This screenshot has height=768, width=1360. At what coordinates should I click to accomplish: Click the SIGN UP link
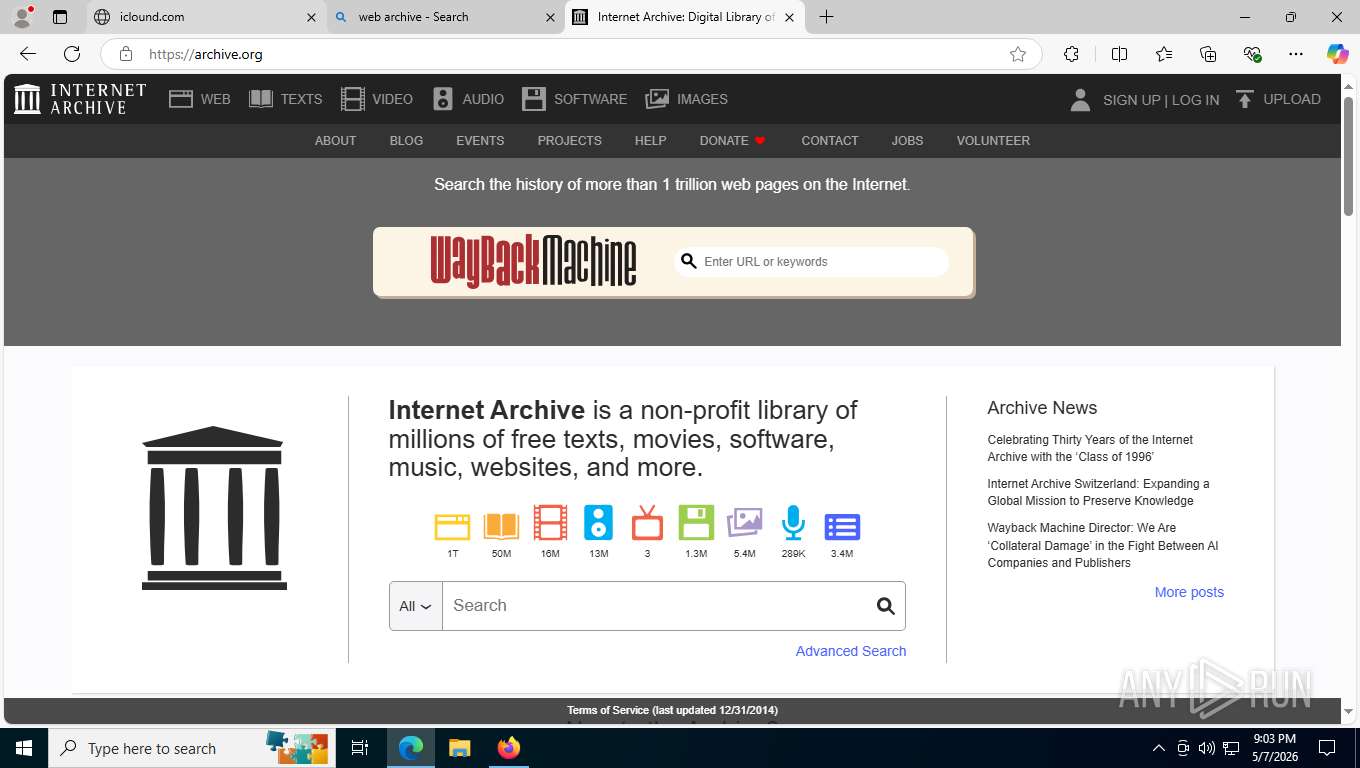coord(1131,100)
